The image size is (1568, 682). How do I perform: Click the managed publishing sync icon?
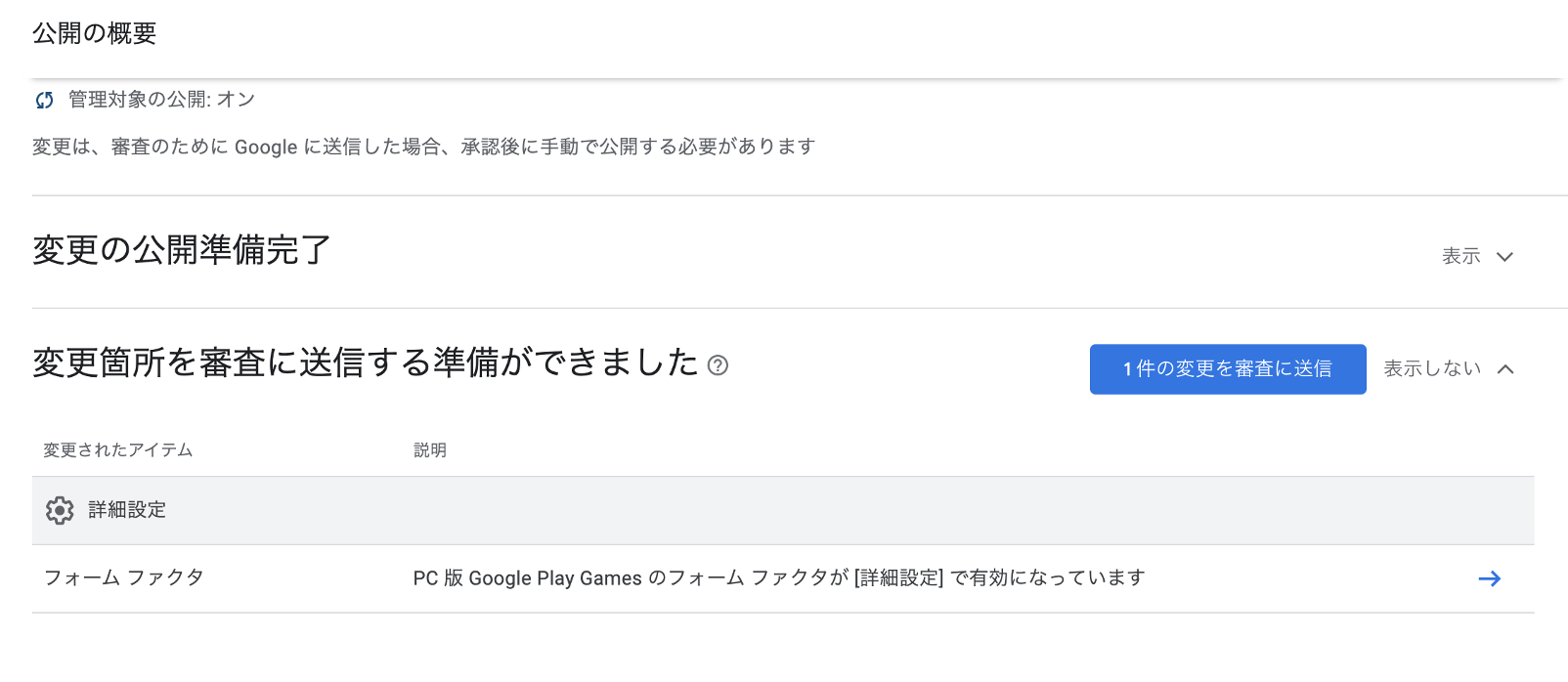(44, 100)
